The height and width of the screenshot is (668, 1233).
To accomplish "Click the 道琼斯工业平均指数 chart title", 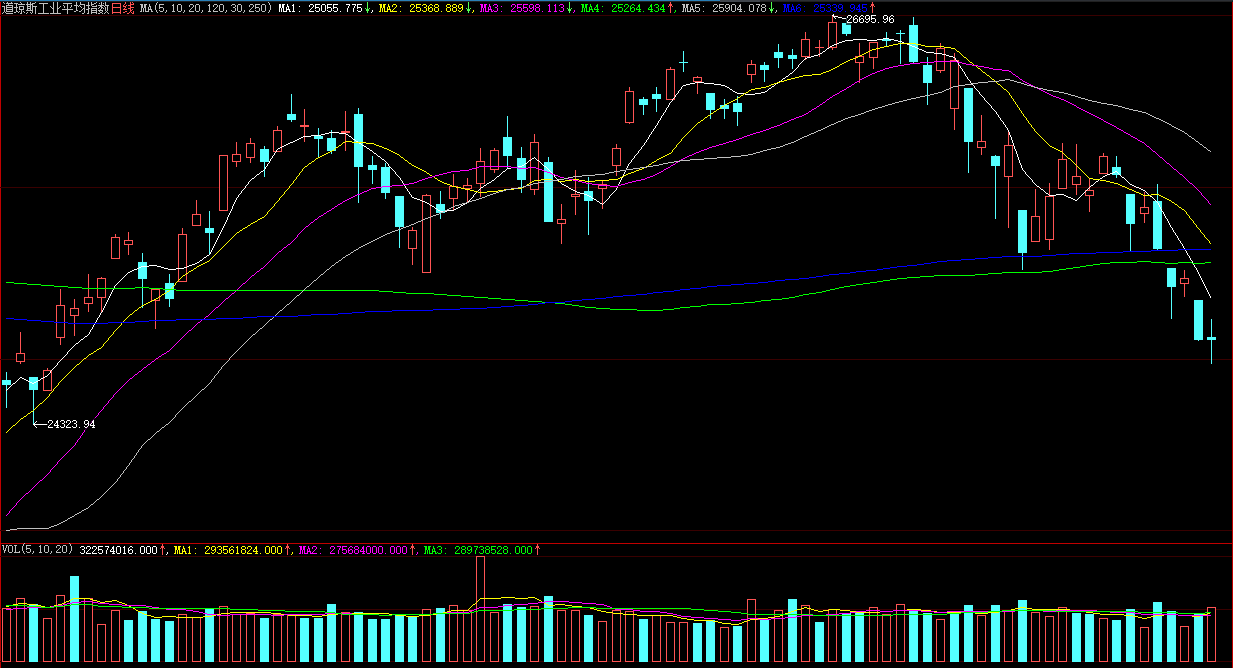I will pos(55,8).
